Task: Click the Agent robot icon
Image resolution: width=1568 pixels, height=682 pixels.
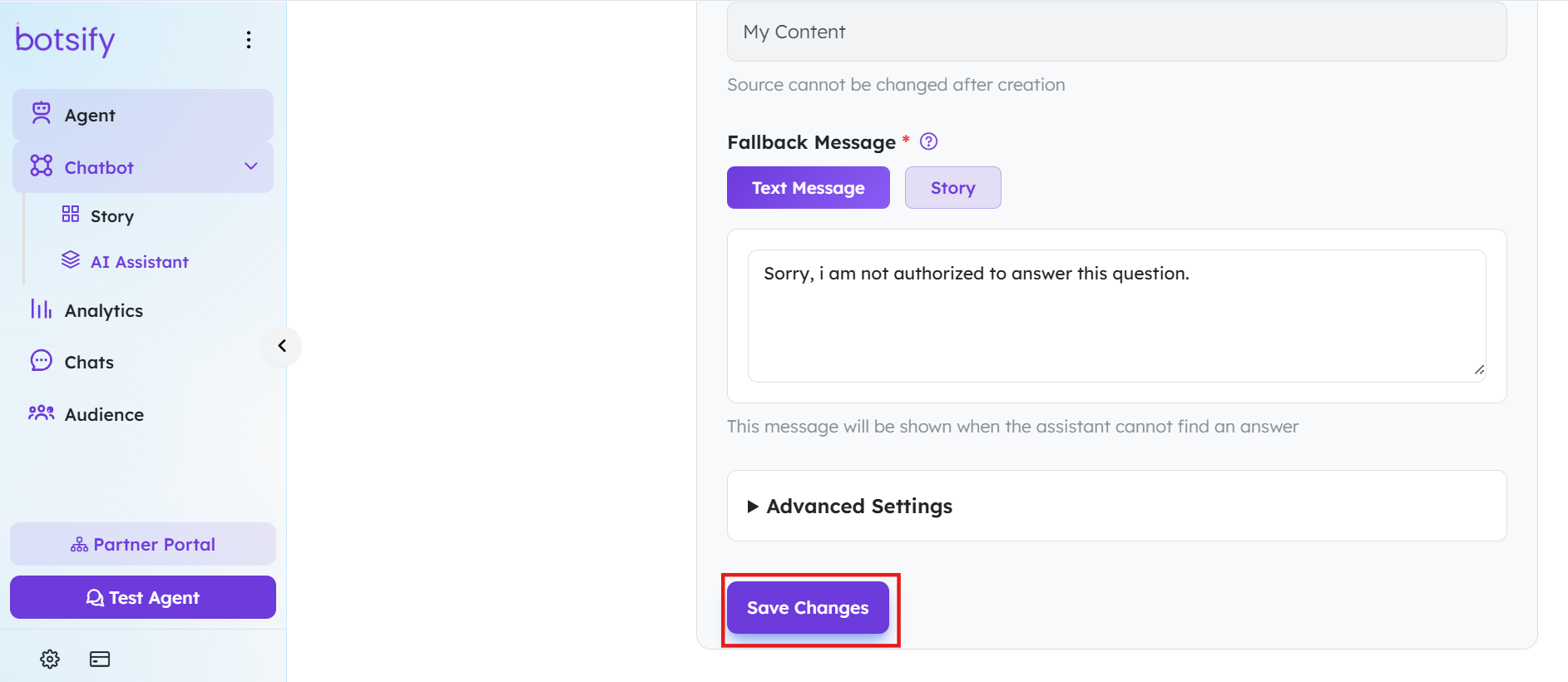Action: (42, 113)
